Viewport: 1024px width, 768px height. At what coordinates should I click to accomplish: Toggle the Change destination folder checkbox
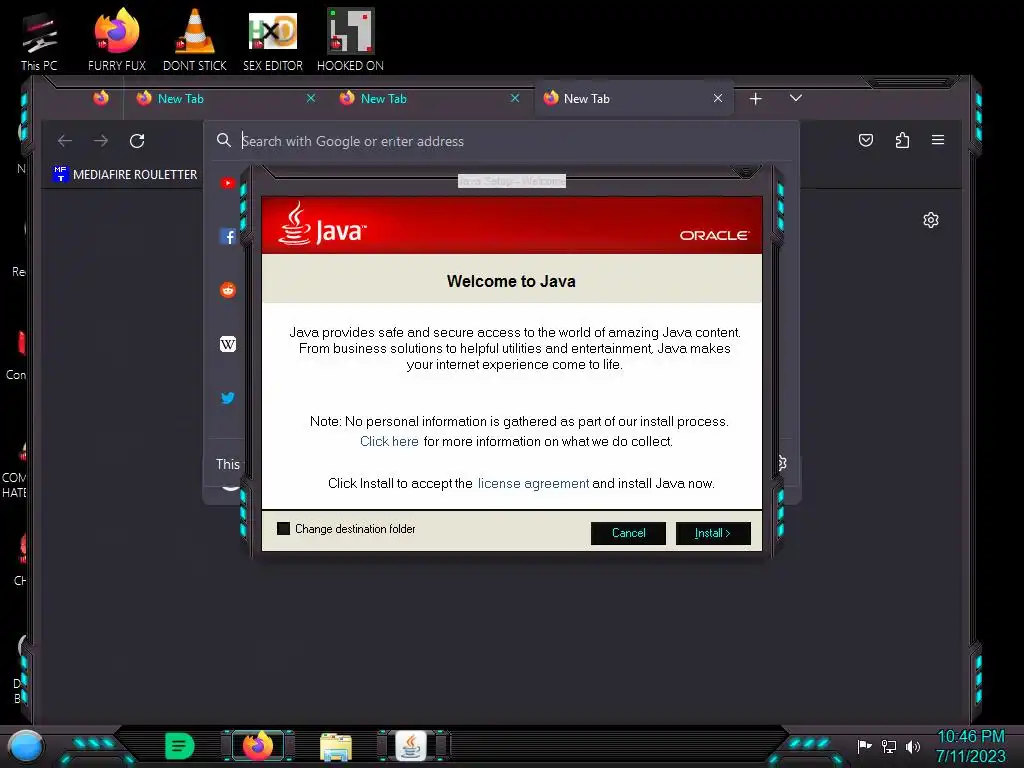tap(283, 528)
